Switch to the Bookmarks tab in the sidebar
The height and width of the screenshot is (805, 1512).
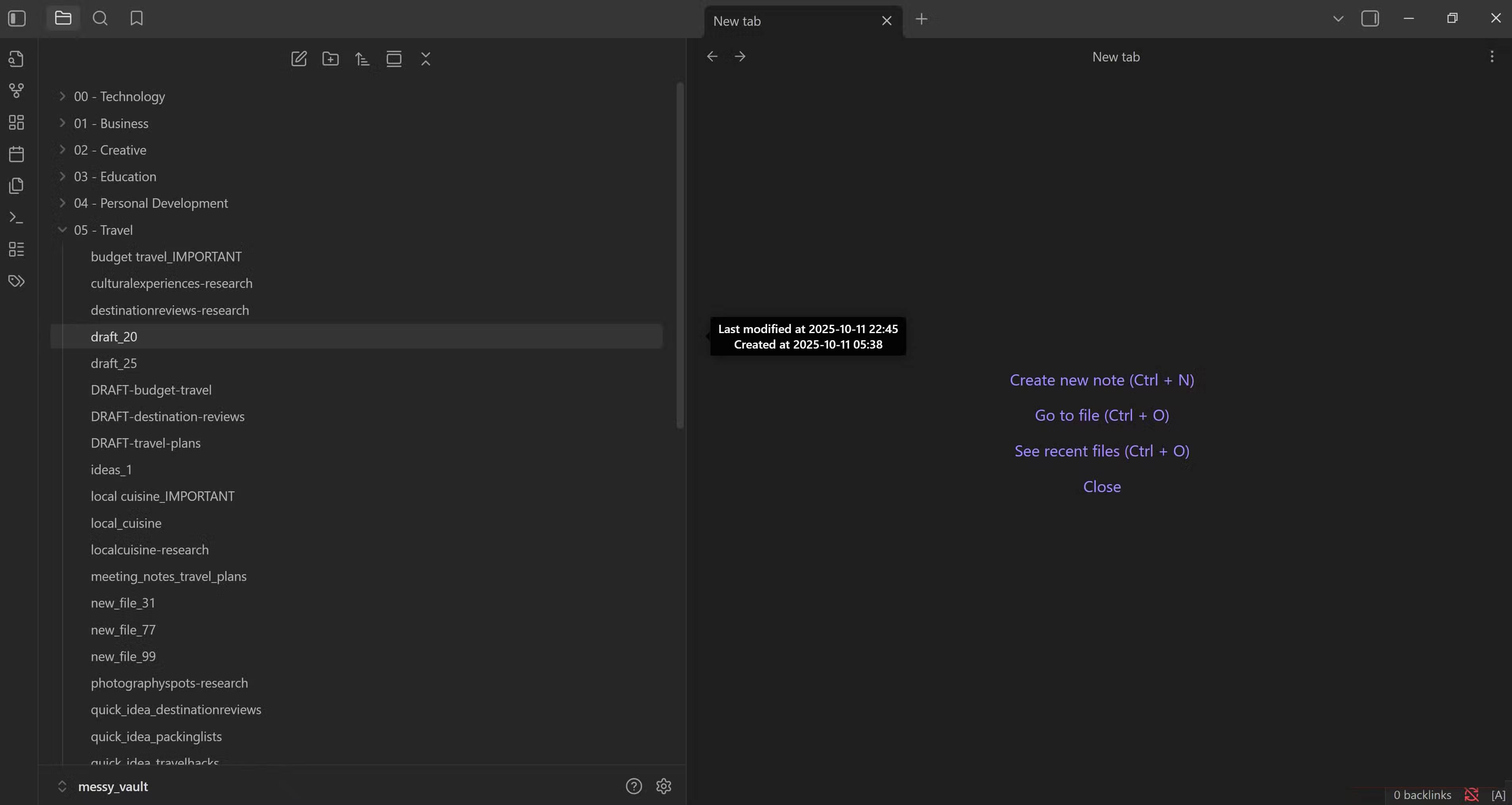coord(137,19)
